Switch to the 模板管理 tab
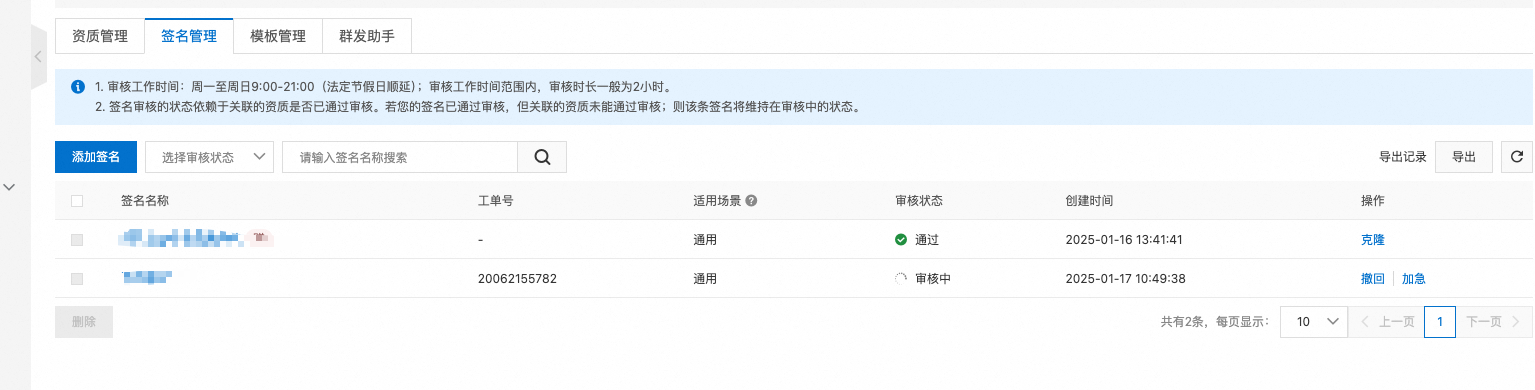Viewport: 1535px width, 390px height. pyautogui.click(x=278, y=36)
